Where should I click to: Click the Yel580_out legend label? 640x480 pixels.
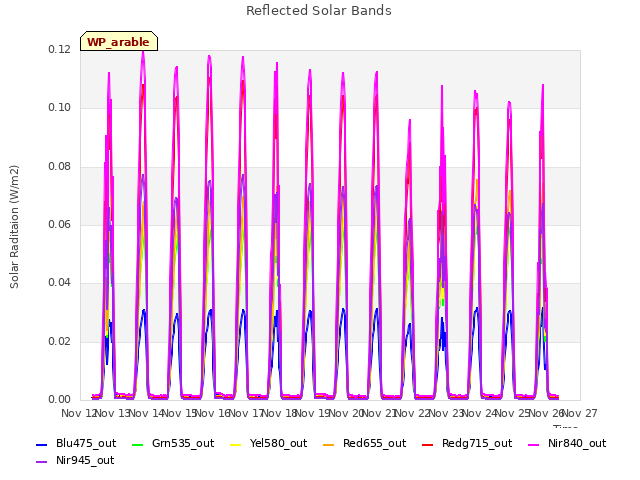tap(278, 443)
